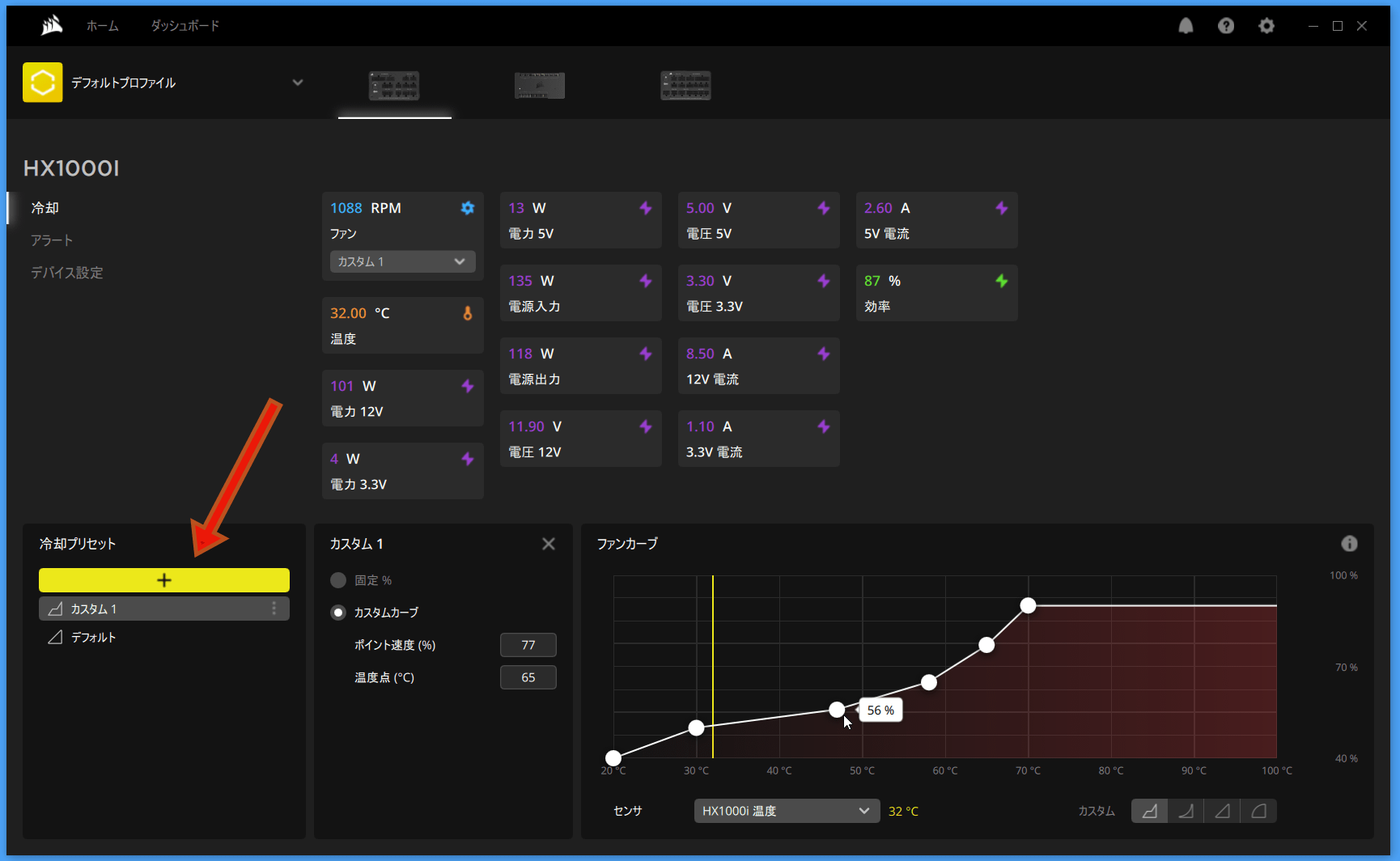Click lightning icon on 電源入力 tile
The width and height of the screenshot is (1400, 861).
(646, 281)
